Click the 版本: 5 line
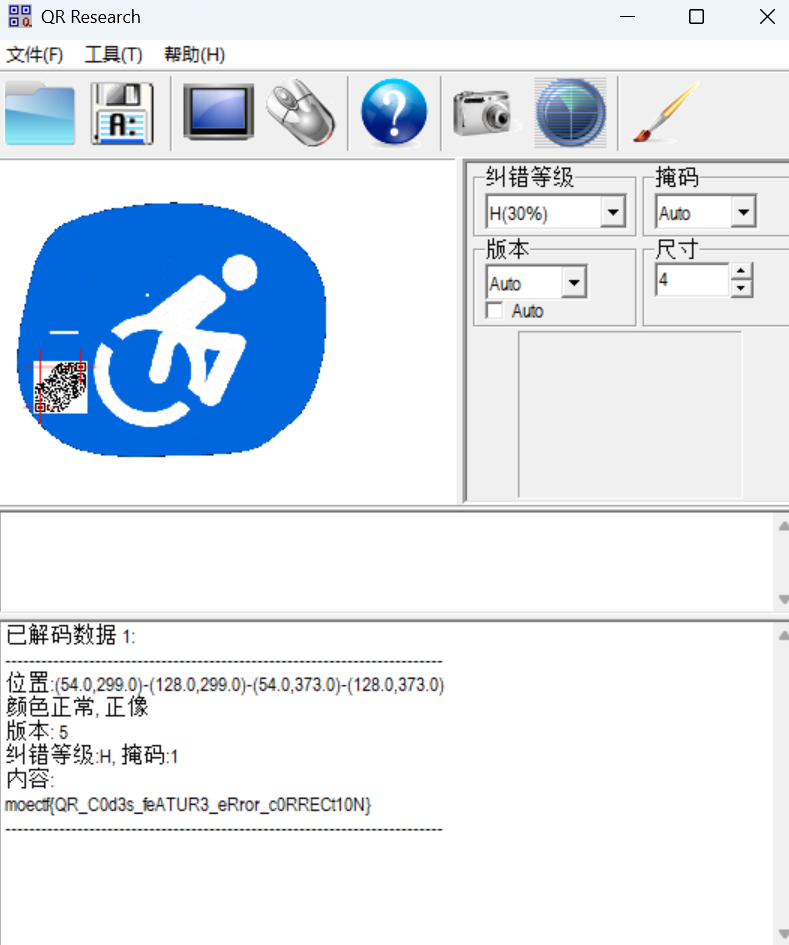This screenshot has height=945, width=789. 37,731
